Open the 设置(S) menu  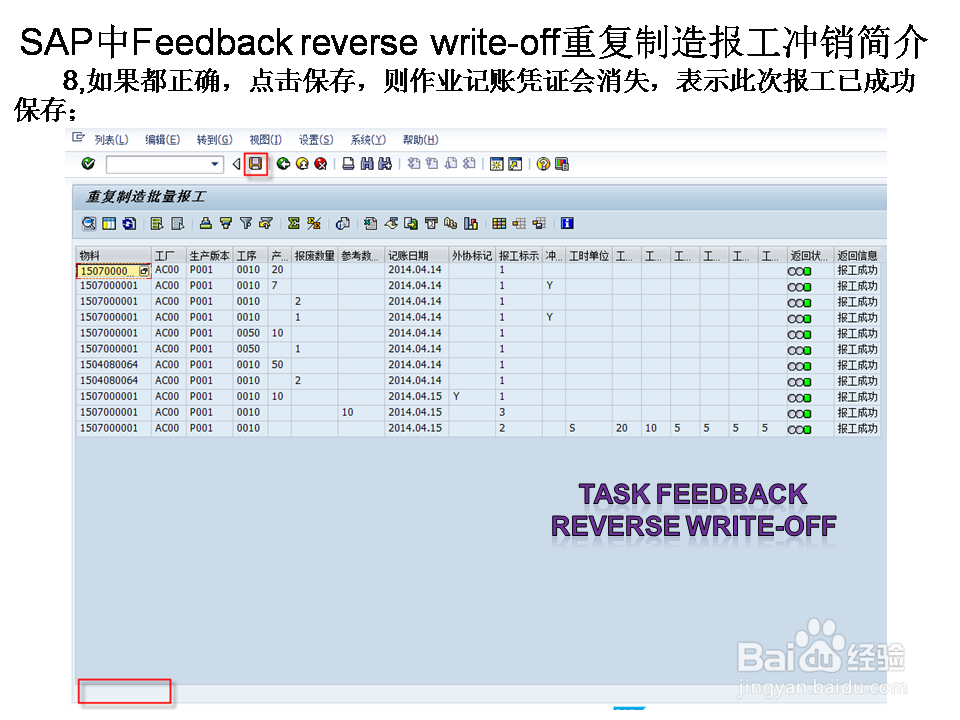click(316, 140)
